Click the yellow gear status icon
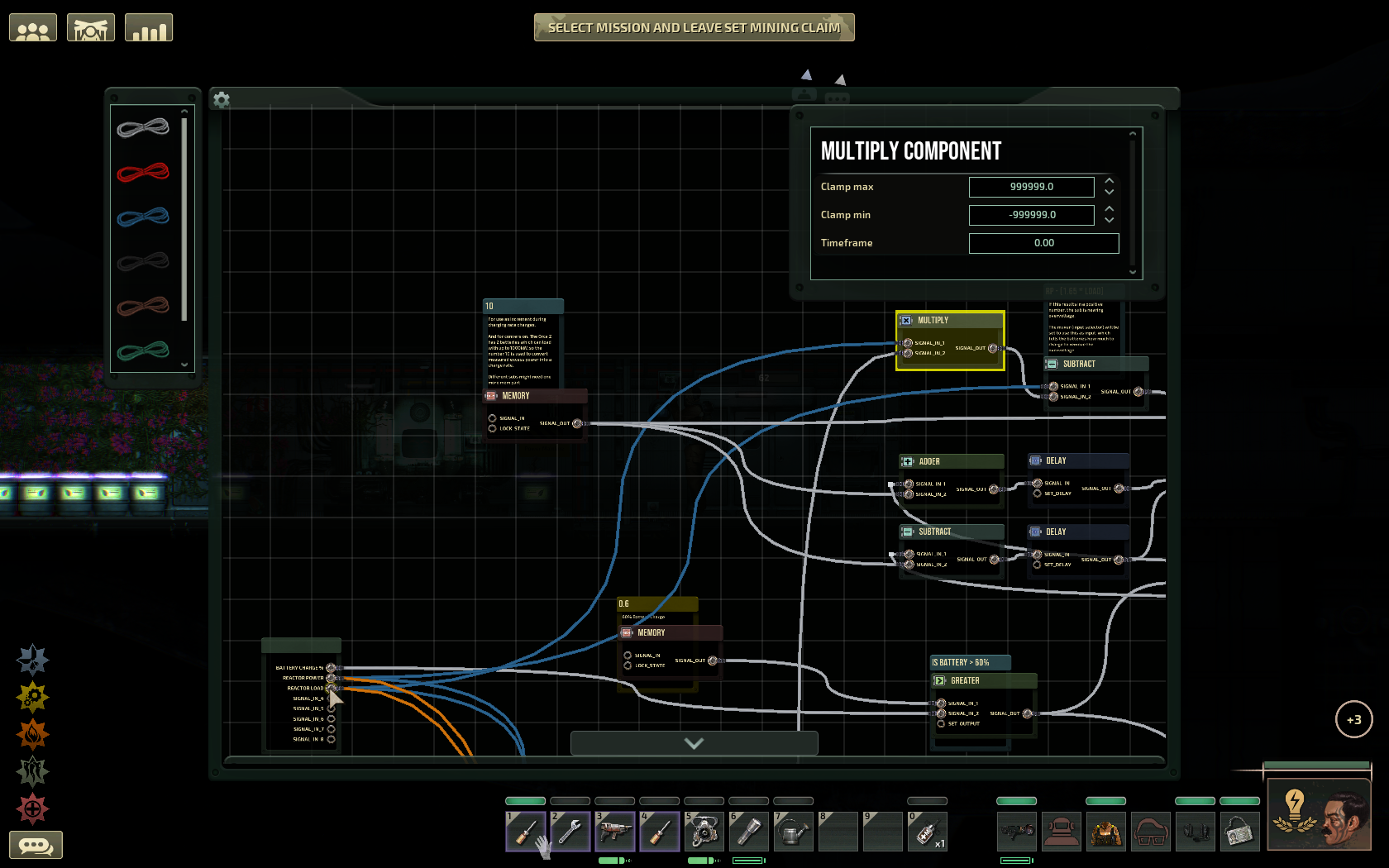This screenshot has height=868, width=1389. (x=33, y=697)
